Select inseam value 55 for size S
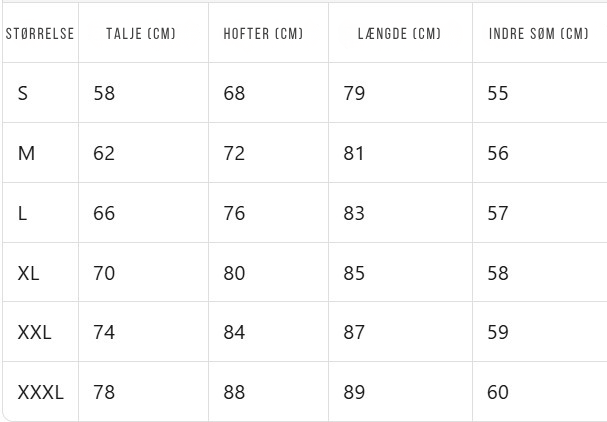Screen dimensions: 607x422 pyautogui.click(x=498, y=93)
